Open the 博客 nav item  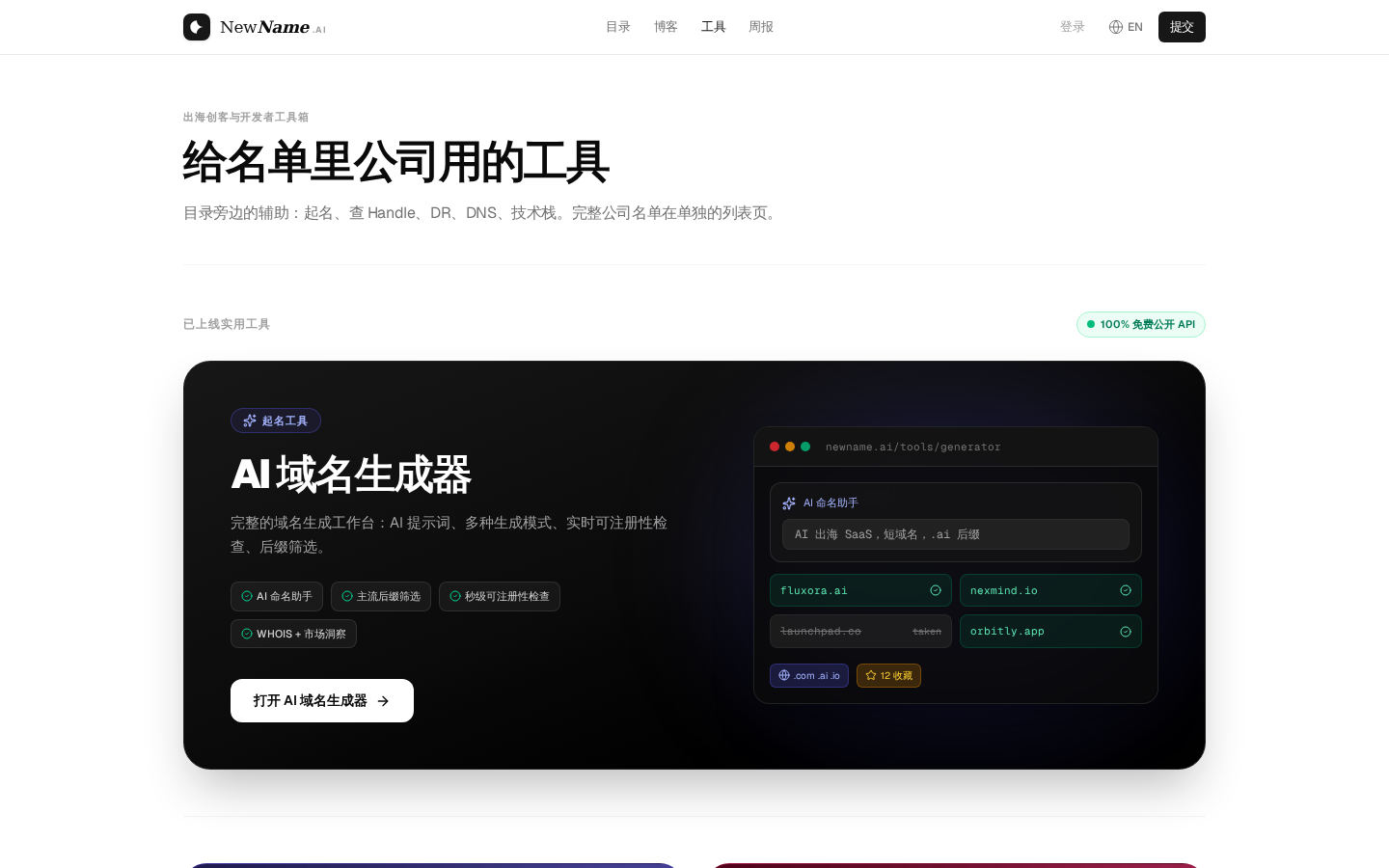coord(666,27)
